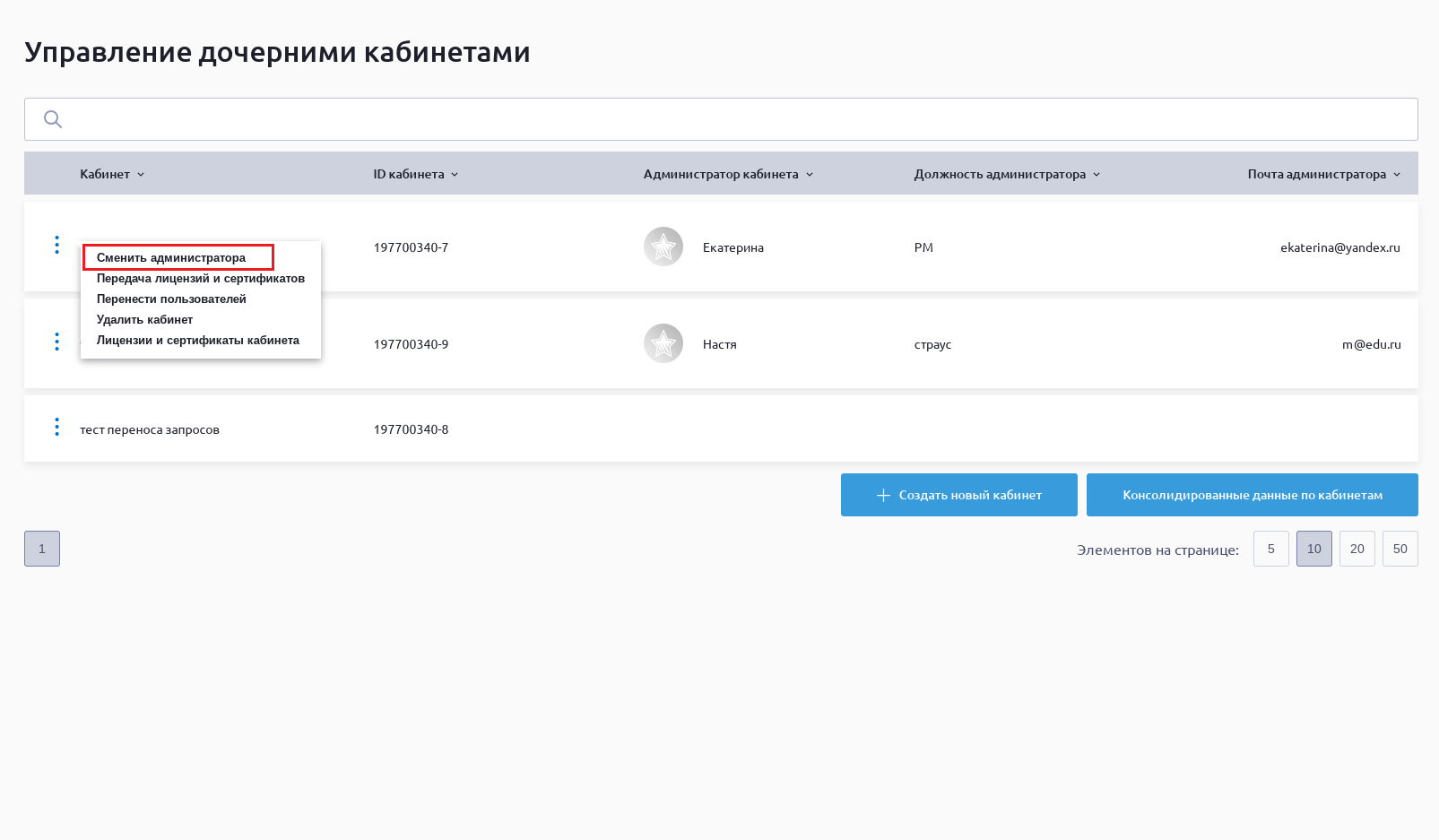Select Сменить администратора menu item
Viewport: 1439px width, 840px height.
pyautogui.click(x=171, y=258)
